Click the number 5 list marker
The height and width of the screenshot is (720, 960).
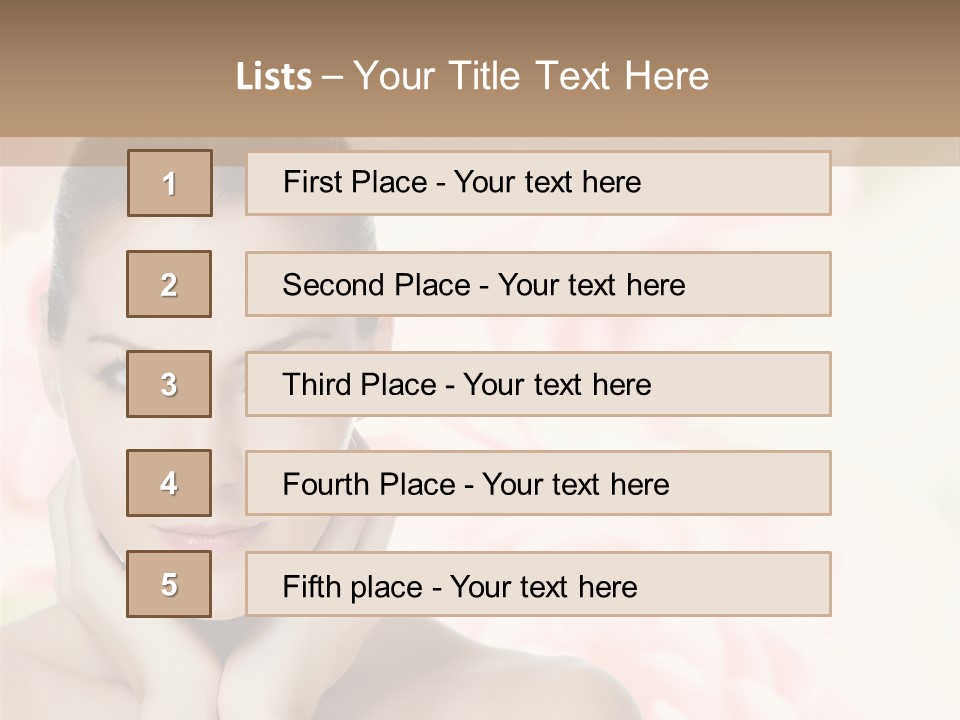tap(169, 584)
